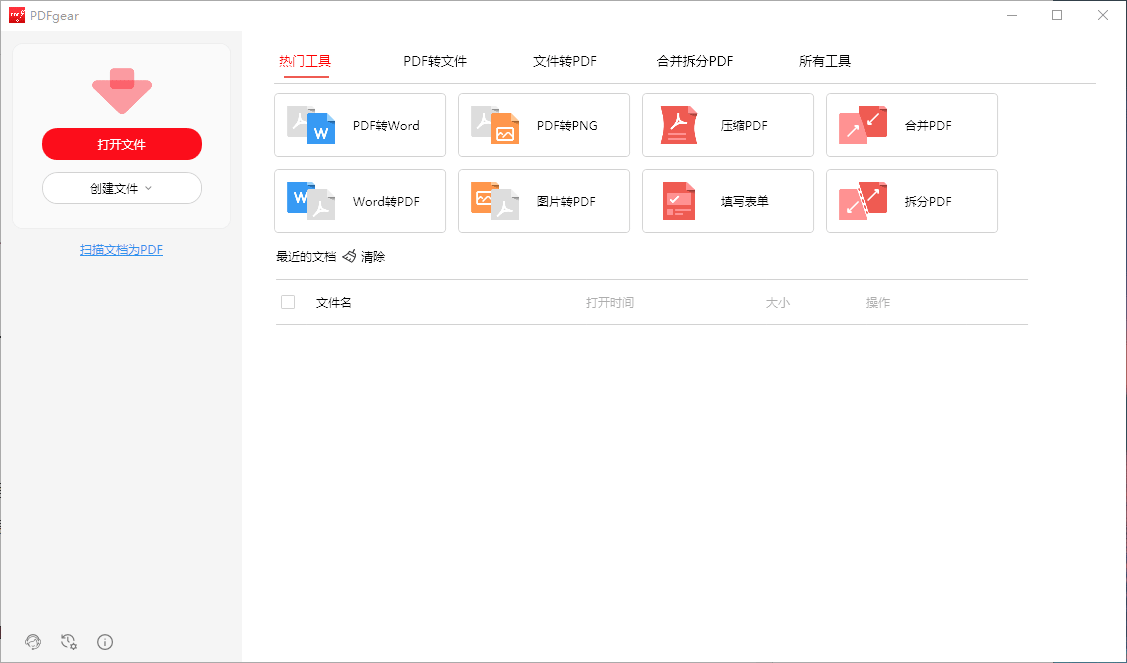Open the history settings icon
Image resolution: width=1127 pixels, height=663 pixels.
69,642
